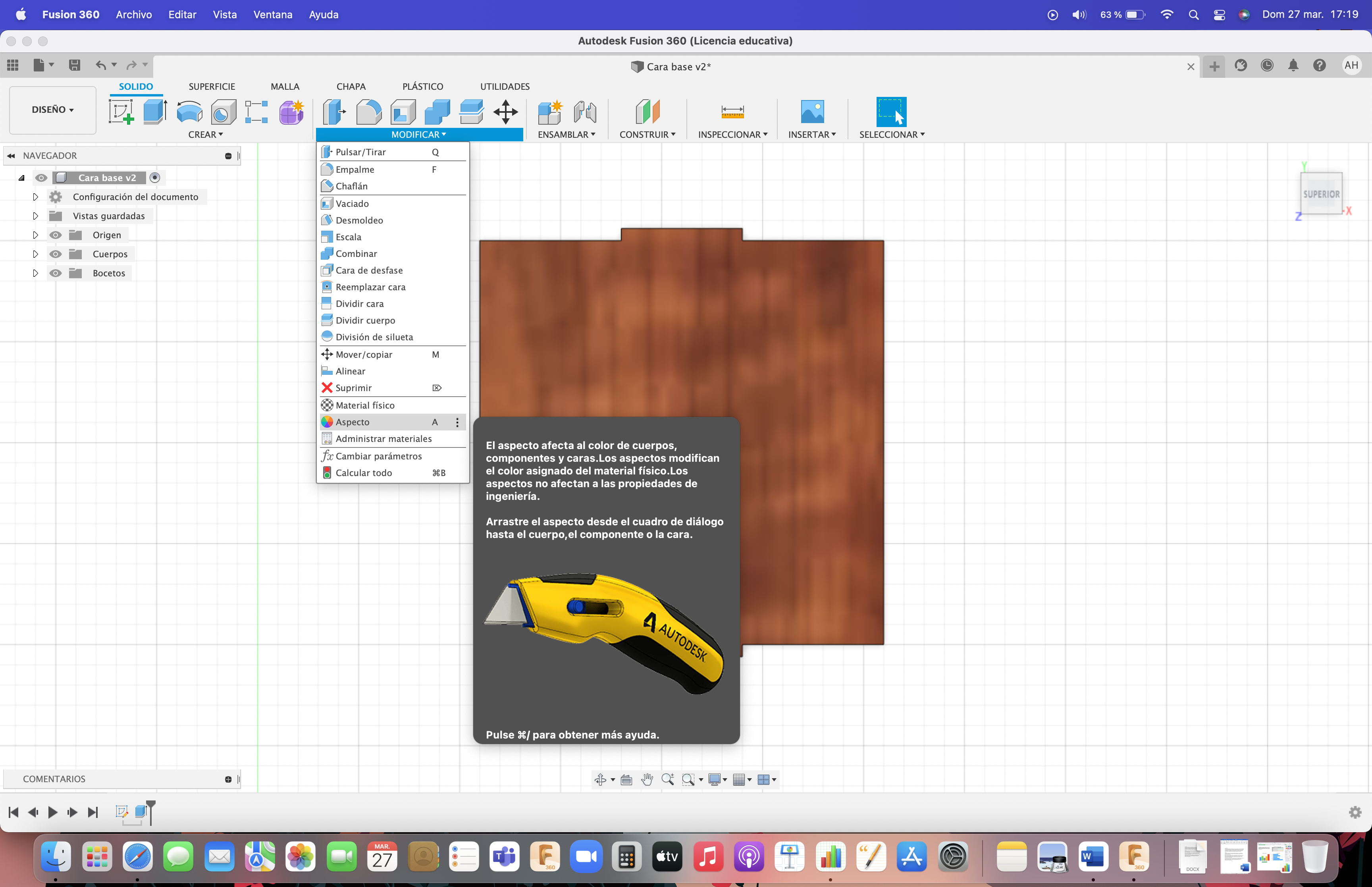Jump to timeline start button
Image resolution: width=1372 pixels, height=887 pixels.
(14, 812)
